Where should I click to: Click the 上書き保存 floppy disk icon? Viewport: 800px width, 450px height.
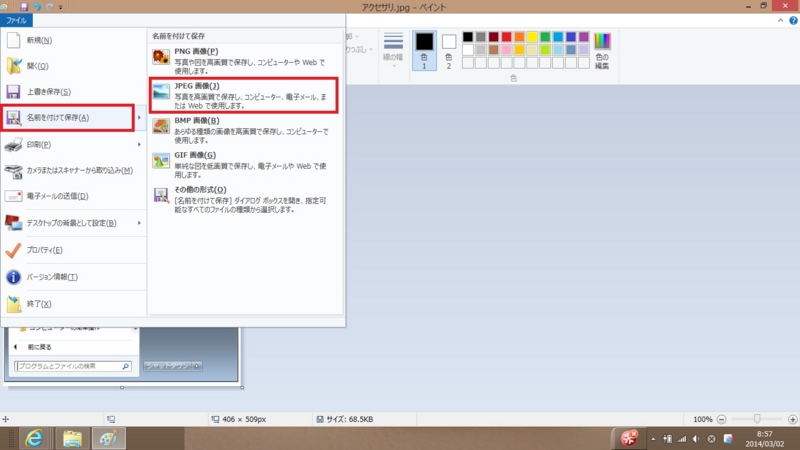pos(13,92)
